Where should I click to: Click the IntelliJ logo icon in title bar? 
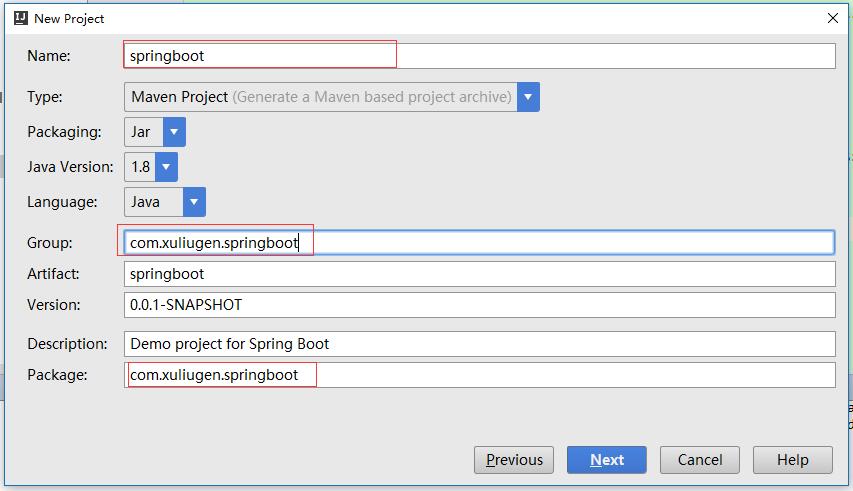pos(21,18)
